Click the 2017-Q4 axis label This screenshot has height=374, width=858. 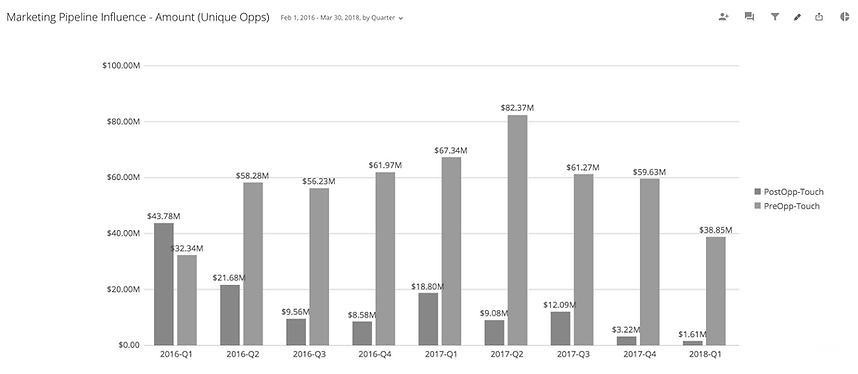pos(640,354)
